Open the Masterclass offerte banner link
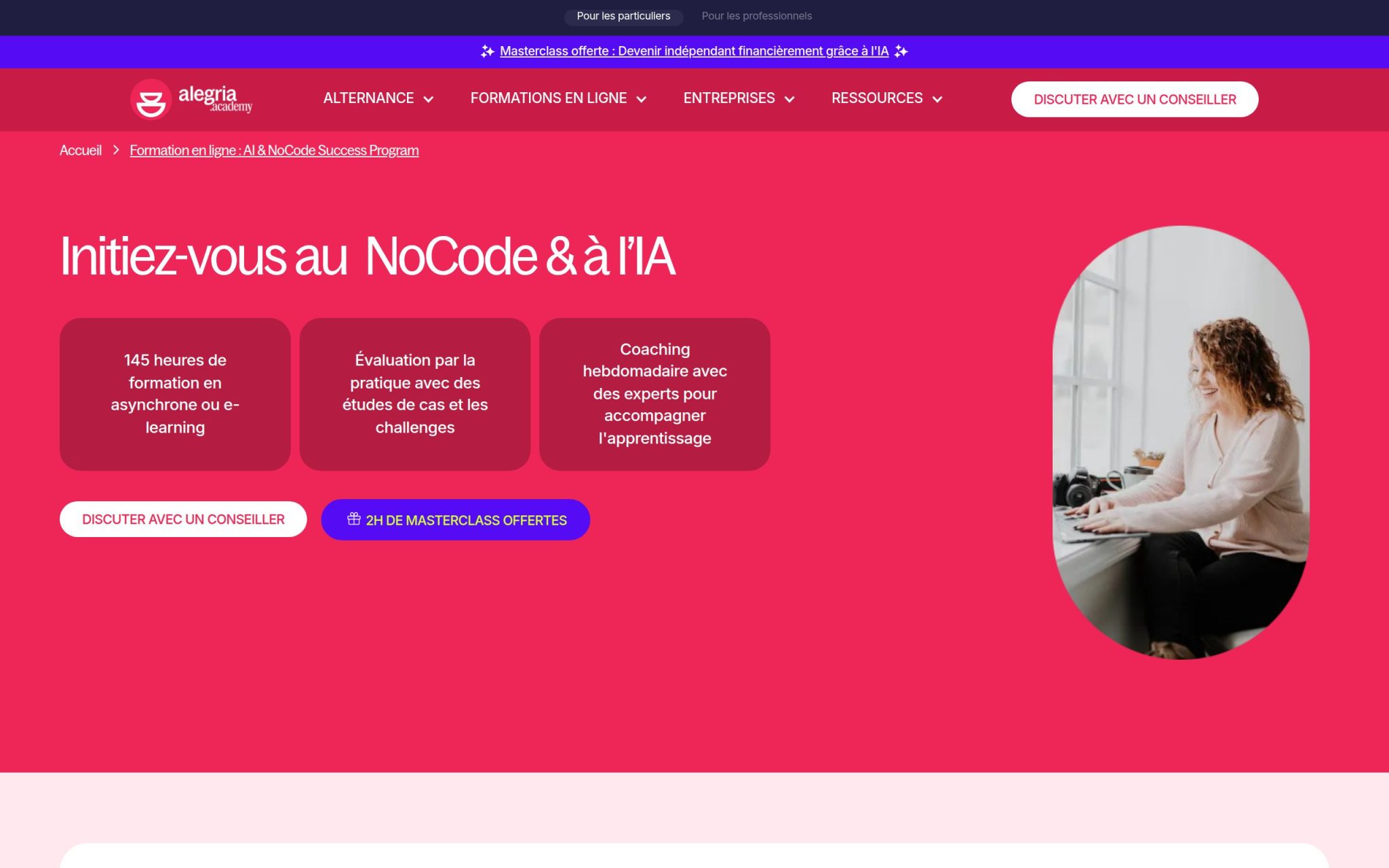The width and height of the screenshot is (1389, 868). [694, 52]
